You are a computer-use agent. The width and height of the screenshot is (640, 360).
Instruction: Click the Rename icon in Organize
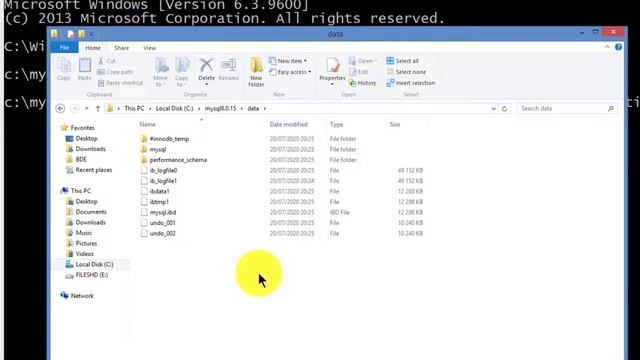click(x=228, y=65)
